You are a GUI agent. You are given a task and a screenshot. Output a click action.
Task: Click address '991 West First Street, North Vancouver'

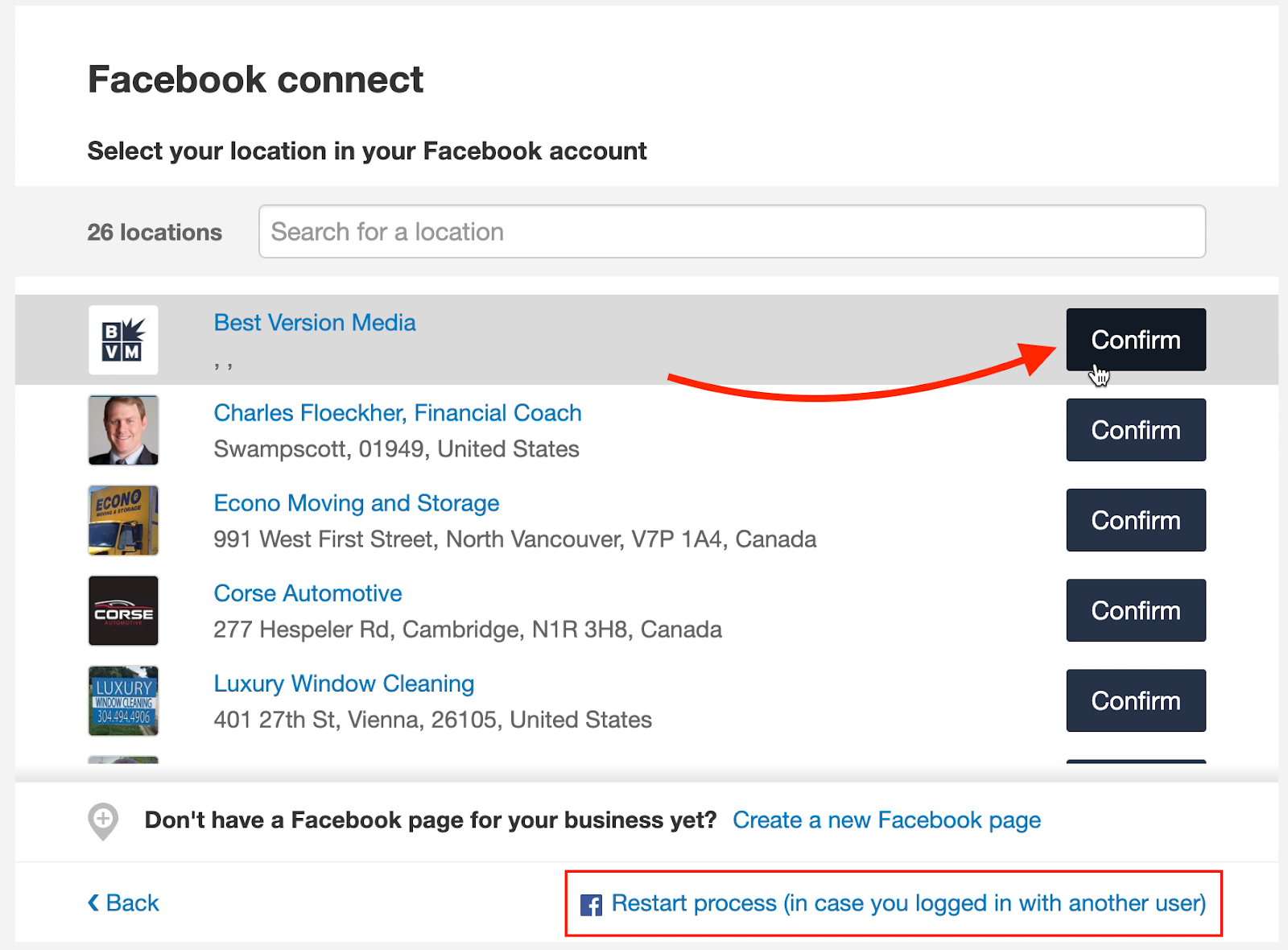(x=419, y=539)
